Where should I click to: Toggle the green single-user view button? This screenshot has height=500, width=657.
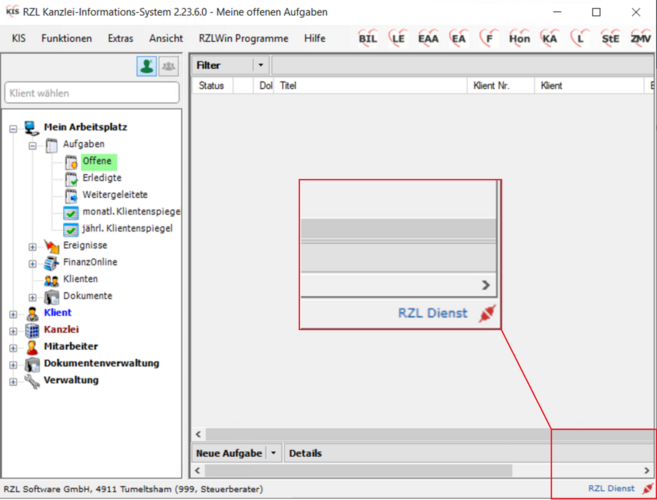[x=146, y=66]
